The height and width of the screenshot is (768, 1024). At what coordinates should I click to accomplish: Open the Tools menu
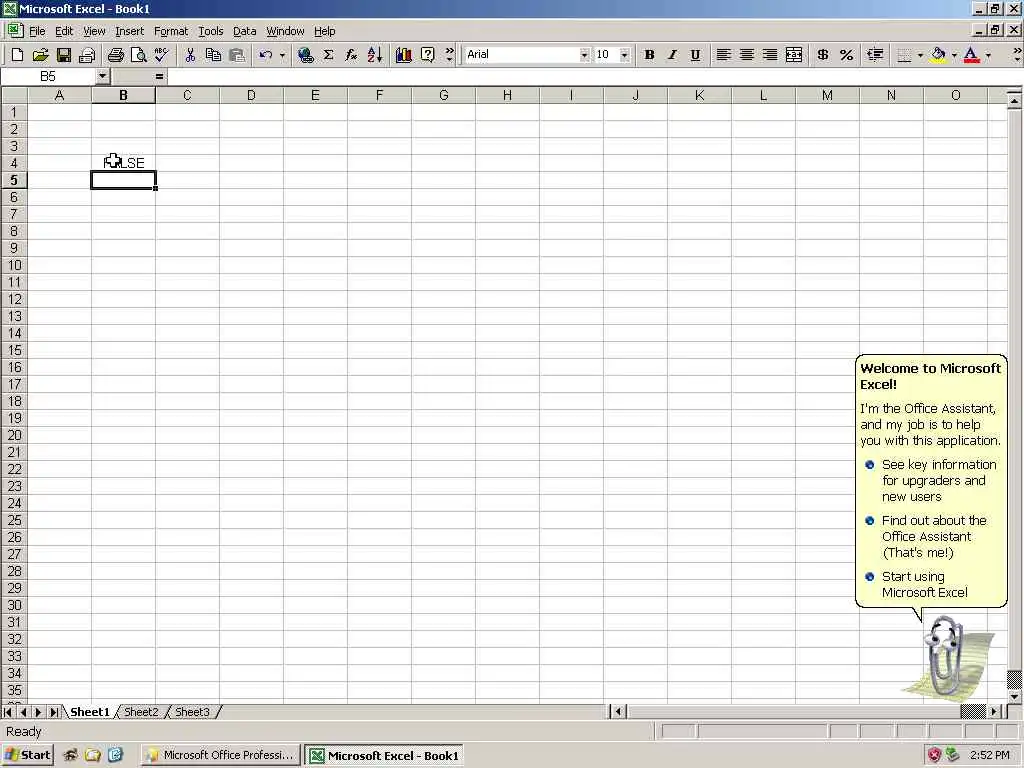(210, 31)
